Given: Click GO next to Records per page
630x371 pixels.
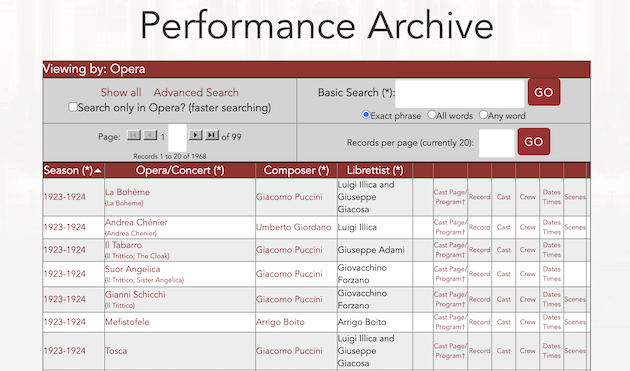Looking at the screenshot, I should click(x=534, y=141).
